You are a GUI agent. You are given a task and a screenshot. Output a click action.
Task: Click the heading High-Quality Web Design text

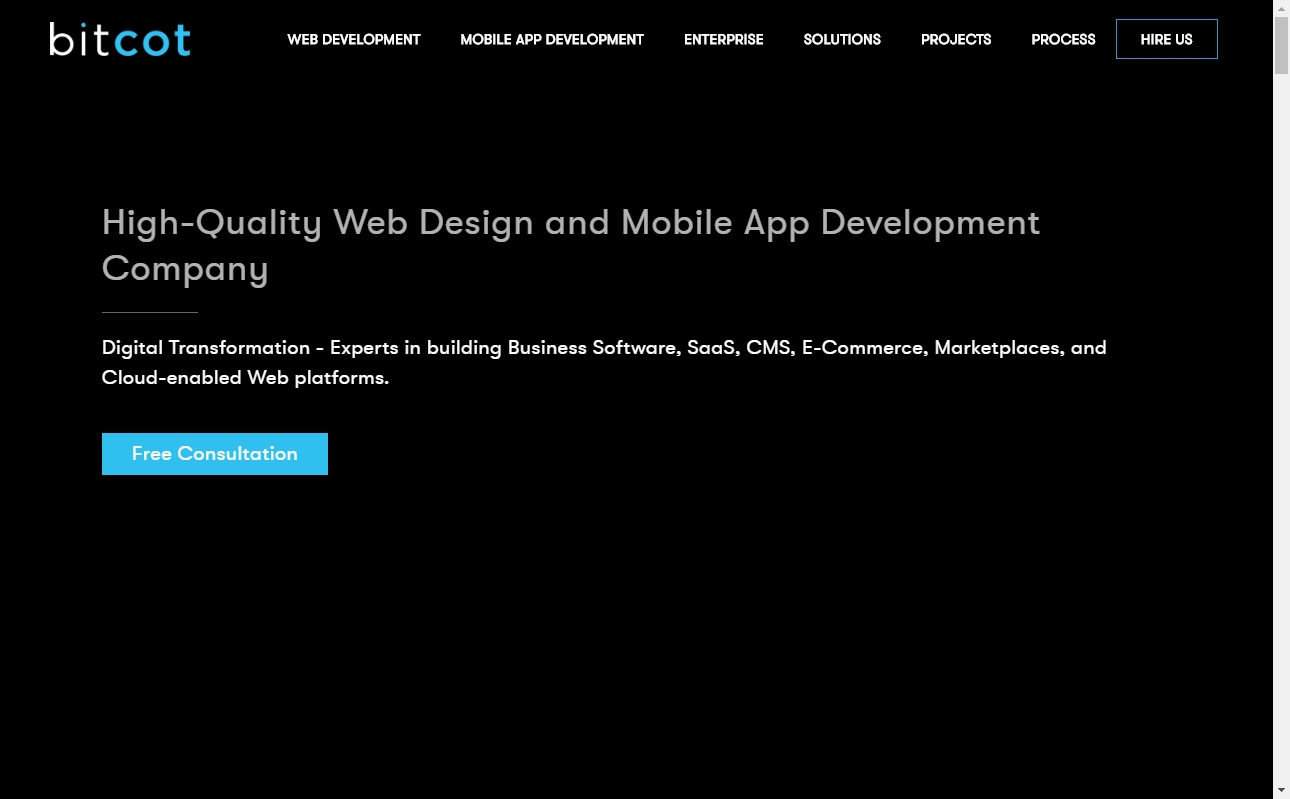click(571, 245)
